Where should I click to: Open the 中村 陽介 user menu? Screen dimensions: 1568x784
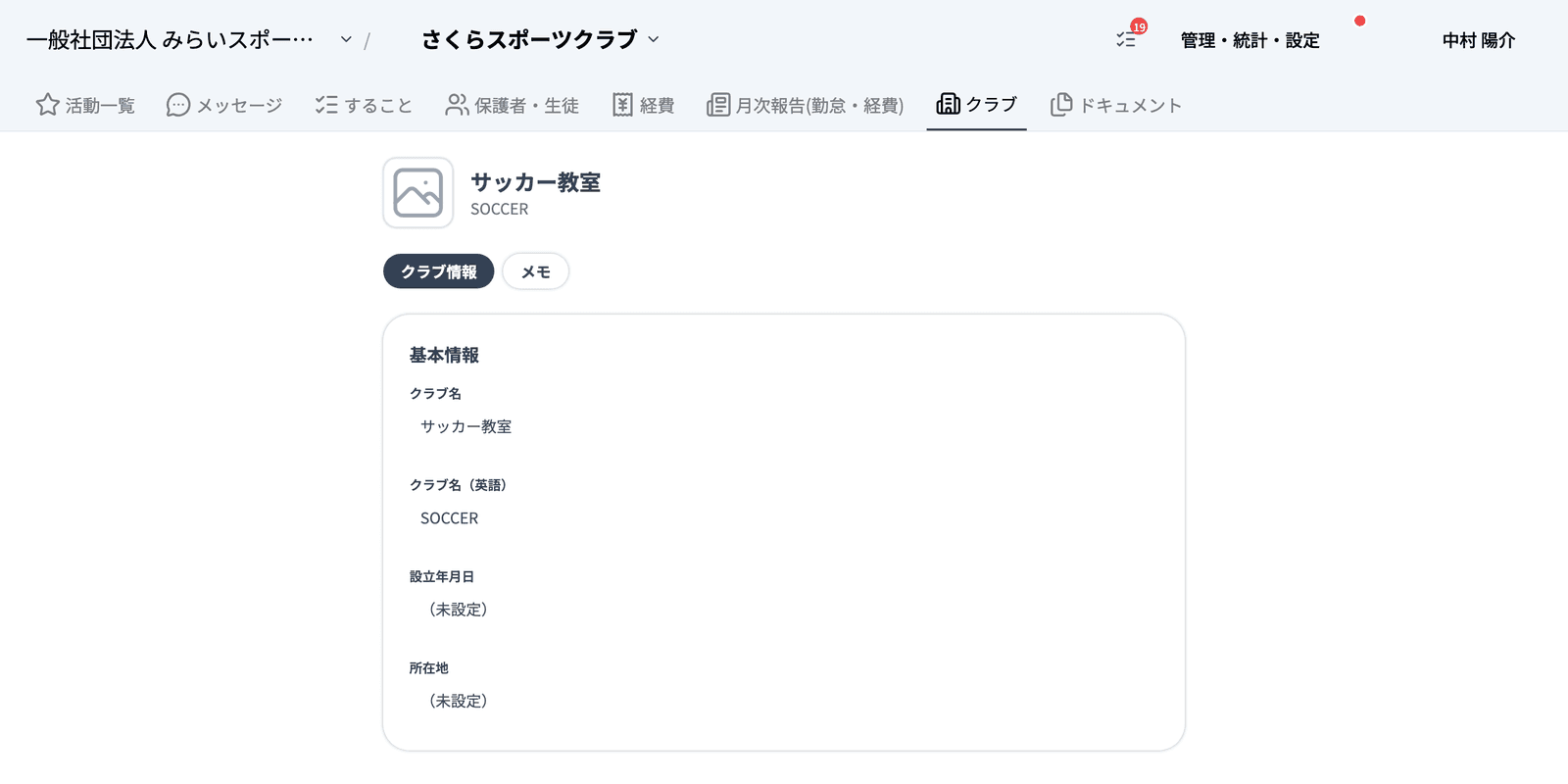tap(1479, 40)
